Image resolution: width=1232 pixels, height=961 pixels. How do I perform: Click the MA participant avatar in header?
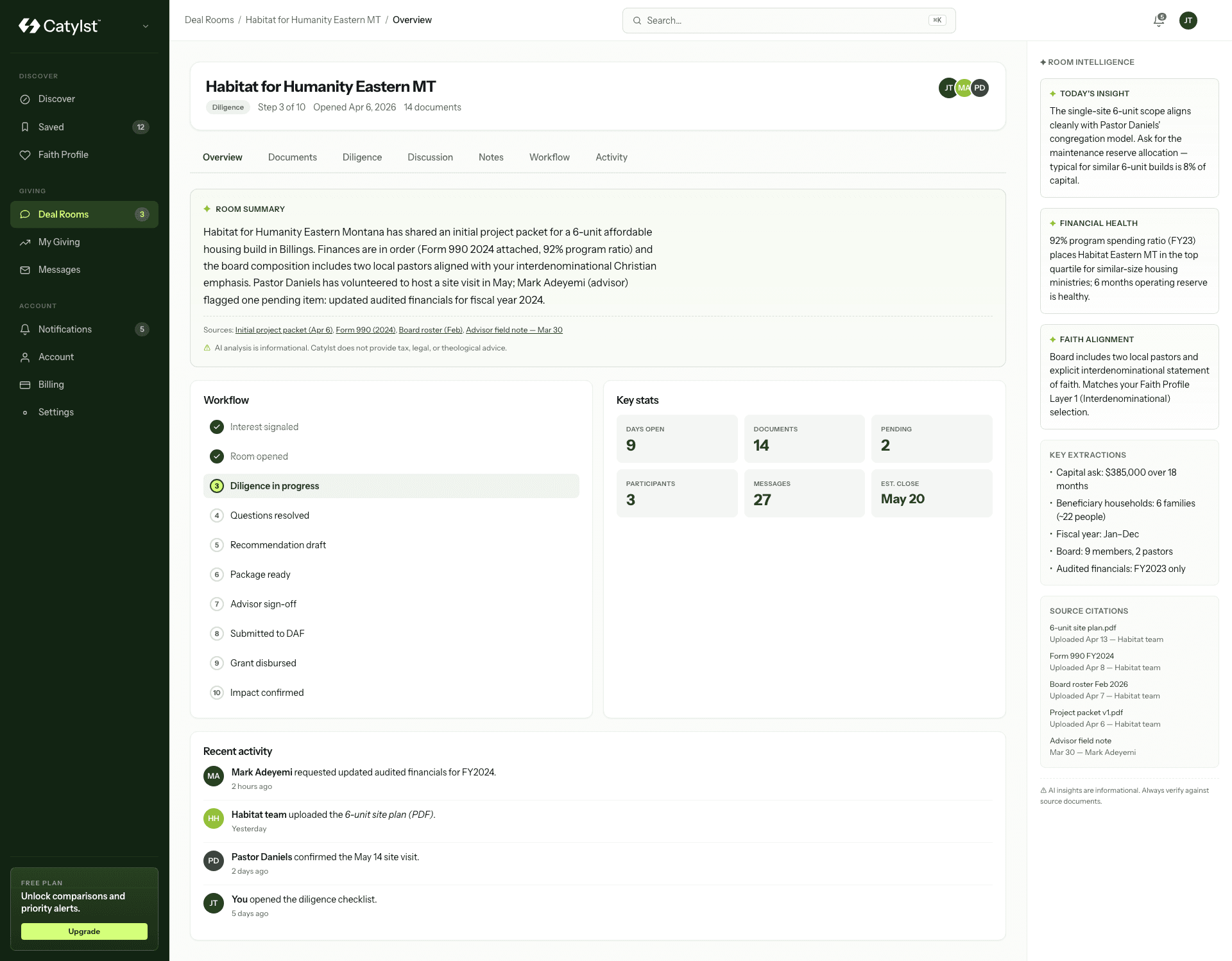(964, 88)
